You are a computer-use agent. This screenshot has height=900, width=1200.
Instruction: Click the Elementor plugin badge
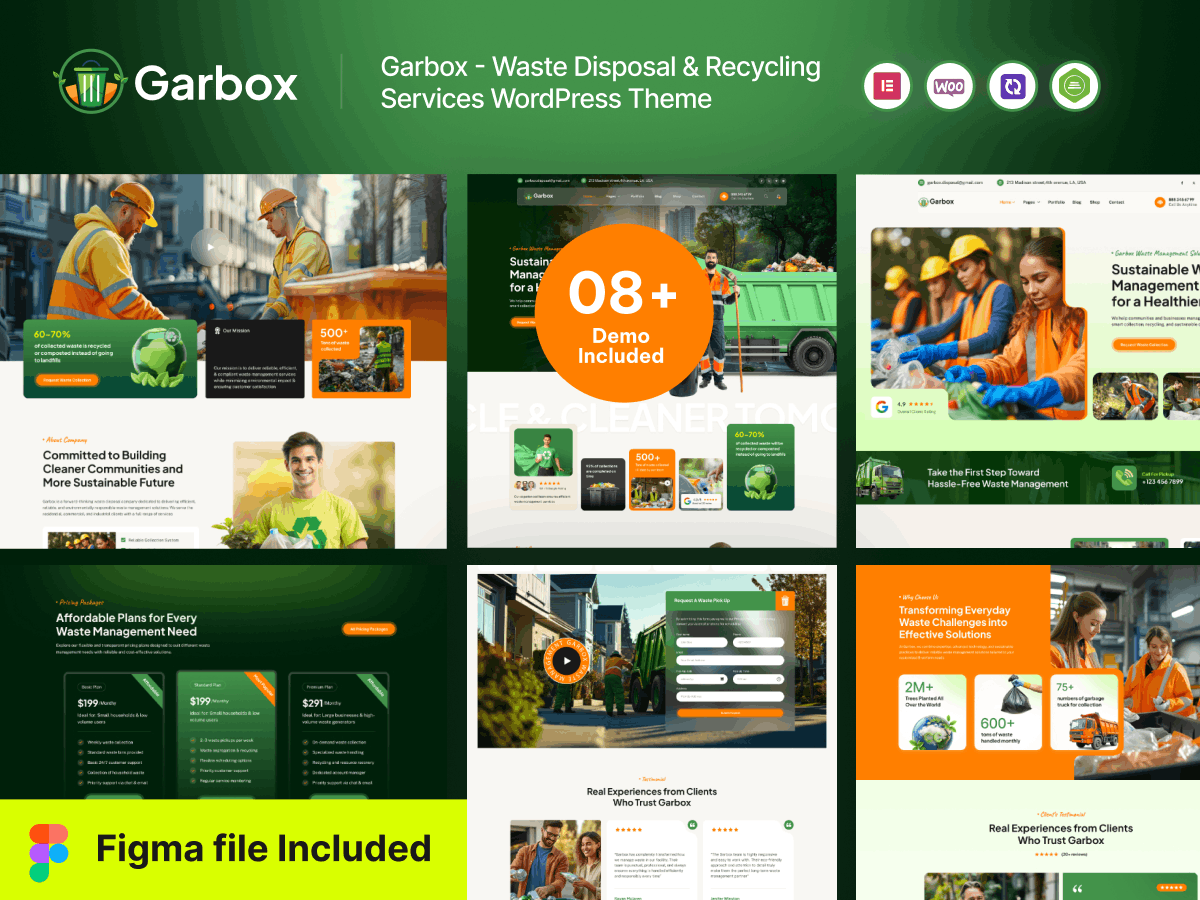point(889,87)
